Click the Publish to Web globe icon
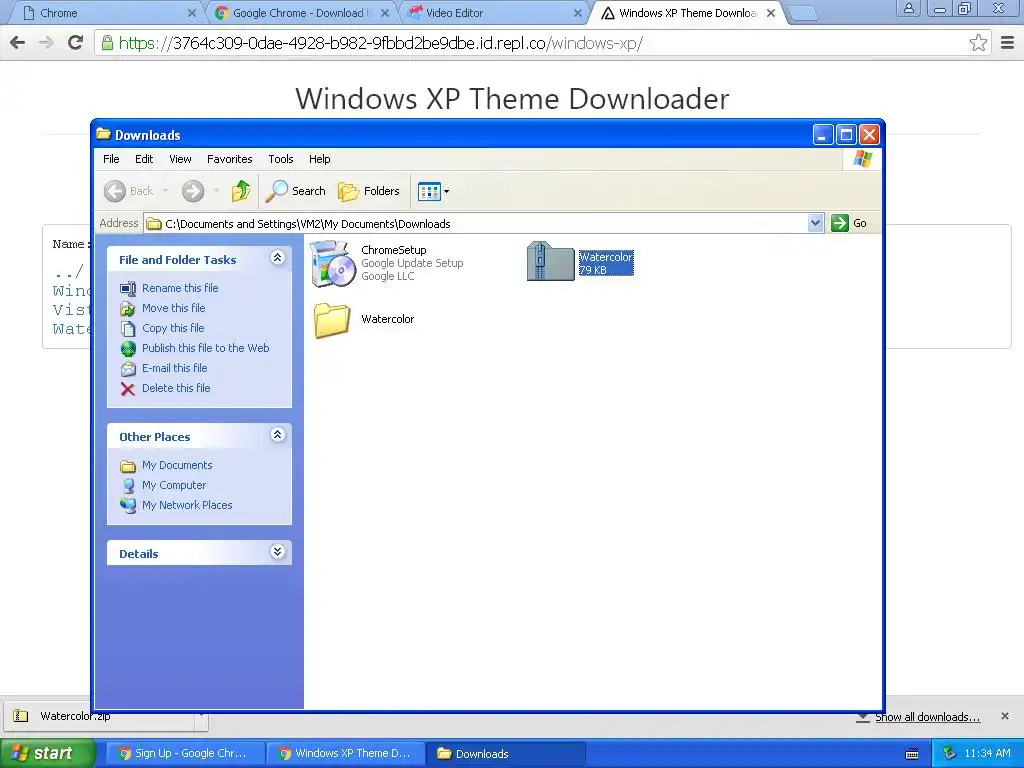Image resolution: width=1024 pixels, height=768 pixels. [128, 349]
